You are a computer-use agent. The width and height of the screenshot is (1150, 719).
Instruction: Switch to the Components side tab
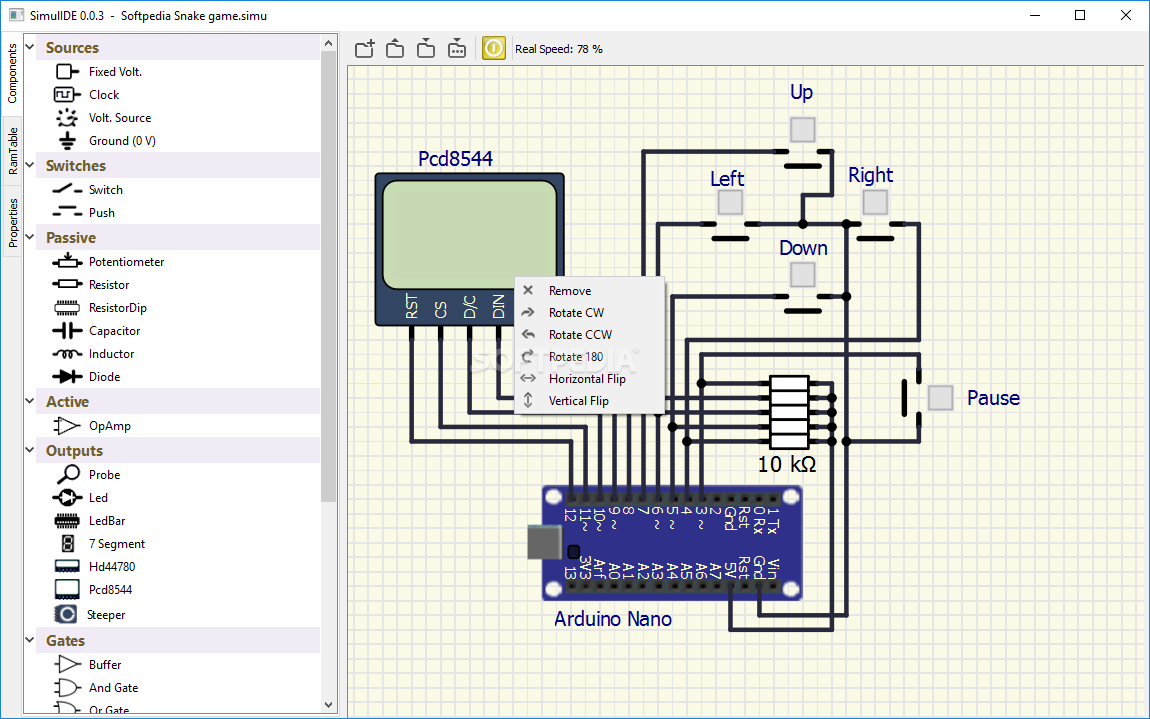pyautogui.click(x=12, y=73)
